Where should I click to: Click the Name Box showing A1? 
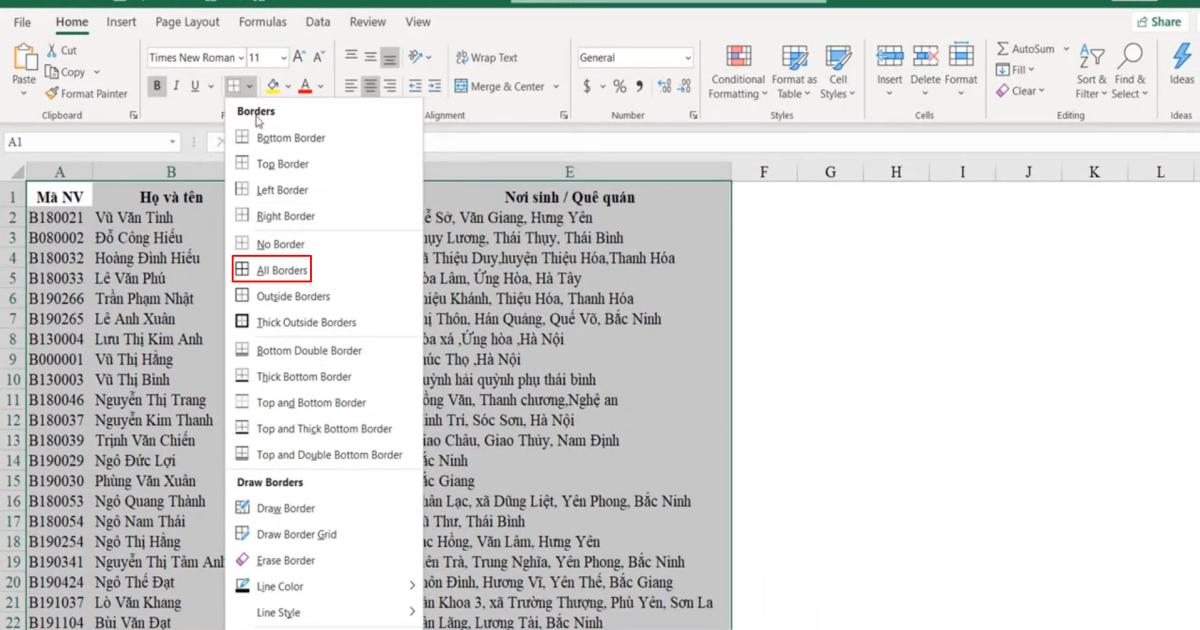(88, 141)
